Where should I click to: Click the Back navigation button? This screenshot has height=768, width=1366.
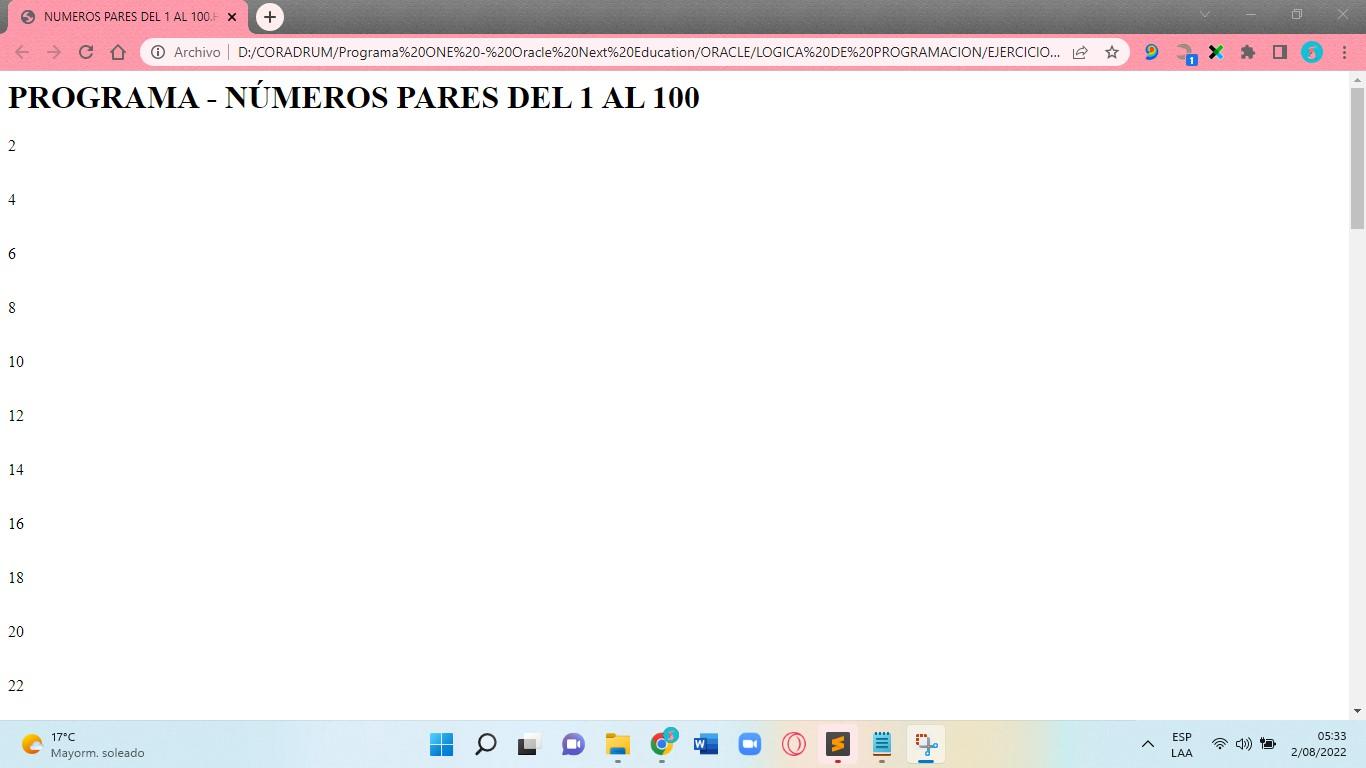pyautogui.click(x=21, y=51)
